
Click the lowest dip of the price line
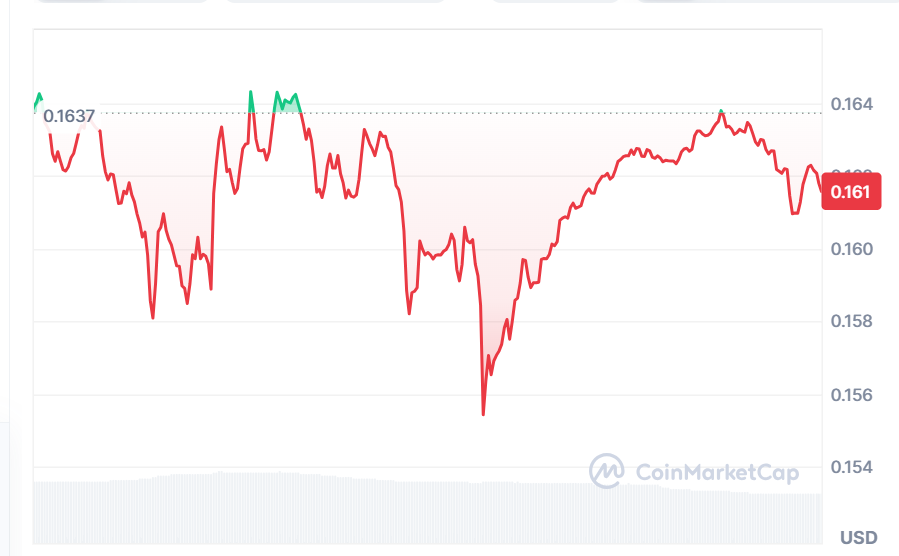[483, 413]
